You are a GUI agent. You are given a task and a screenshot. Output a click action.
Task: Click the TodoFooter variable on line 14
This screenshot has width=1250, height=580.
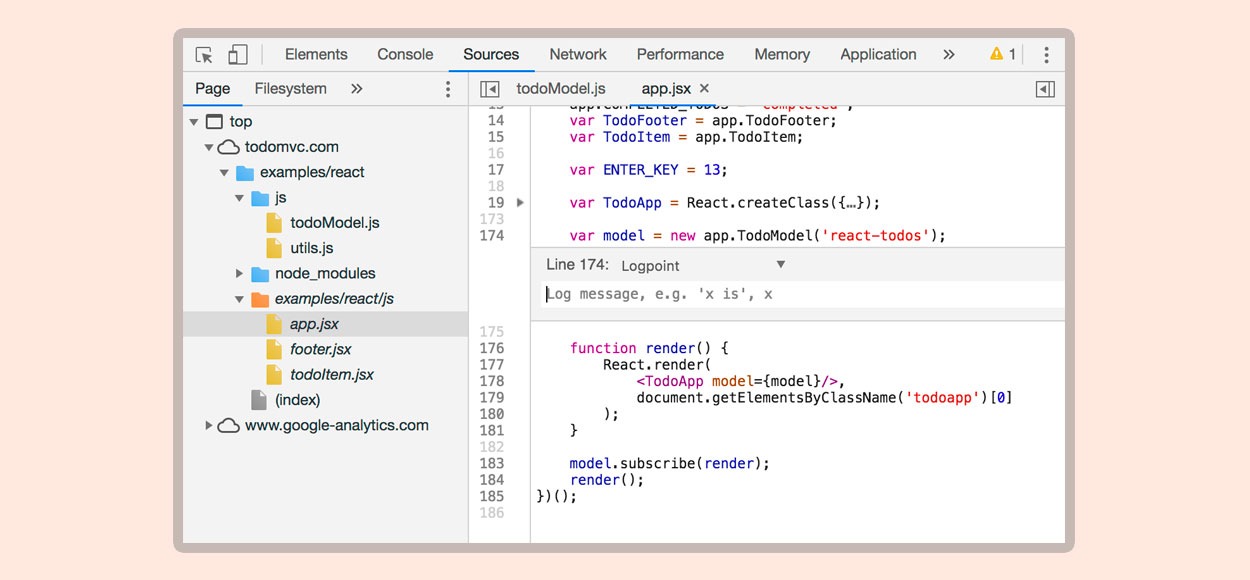point(644,121)
